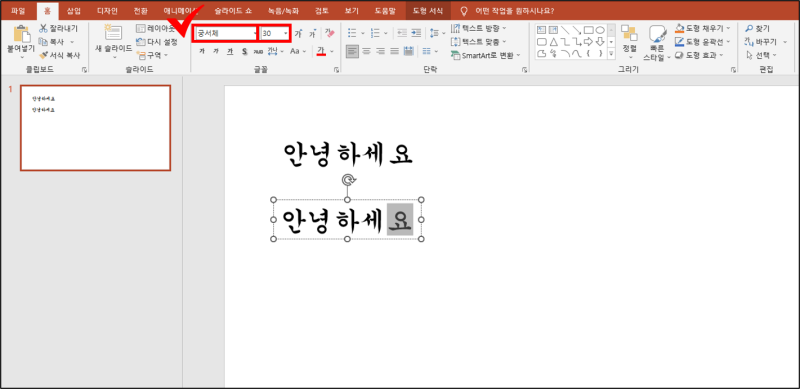The image size is (800, 389).
Task: Open Shape Outline (도형 윤곽선) color
Action: tap(703, 41)
